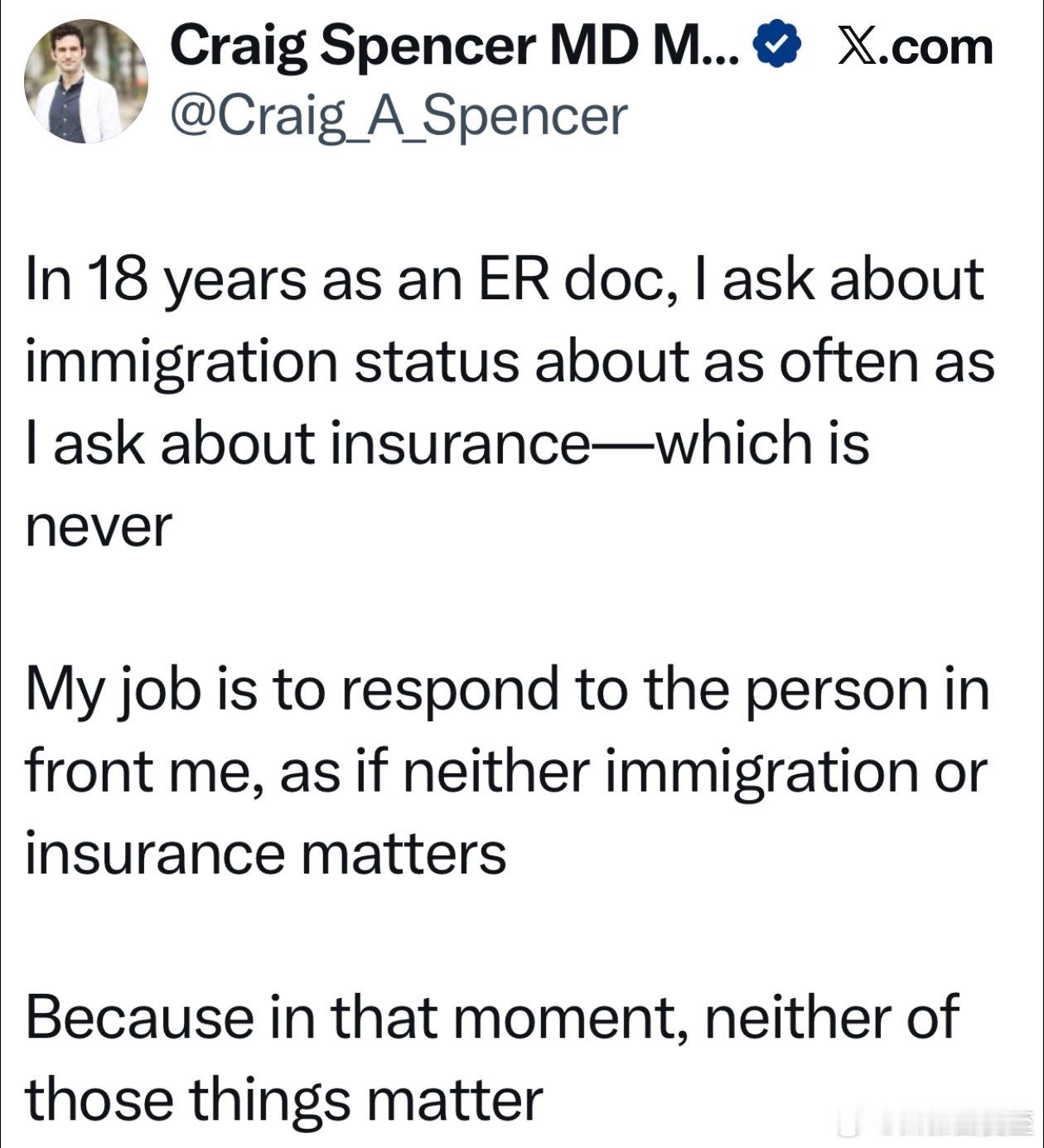This screenshot has height=1148, width=1044.
Task: Click the line starting 'front me, as if'
Action: pos(505,771)
